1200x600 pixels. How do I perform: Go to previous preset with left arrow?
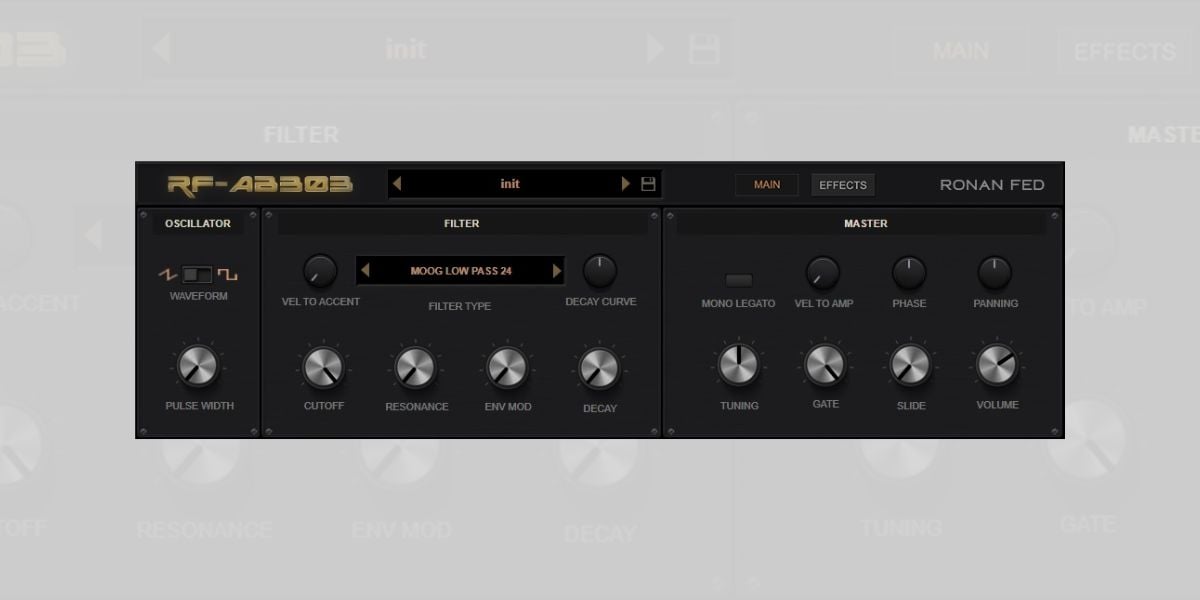tap(398, 184)
